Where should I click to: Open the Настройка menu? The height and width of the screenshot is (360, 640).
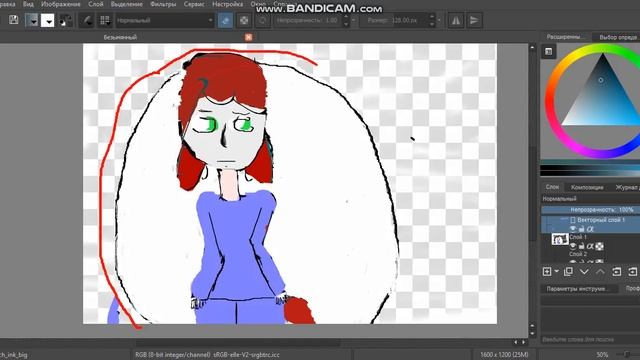pyautogui.click(x=228, y=4)
